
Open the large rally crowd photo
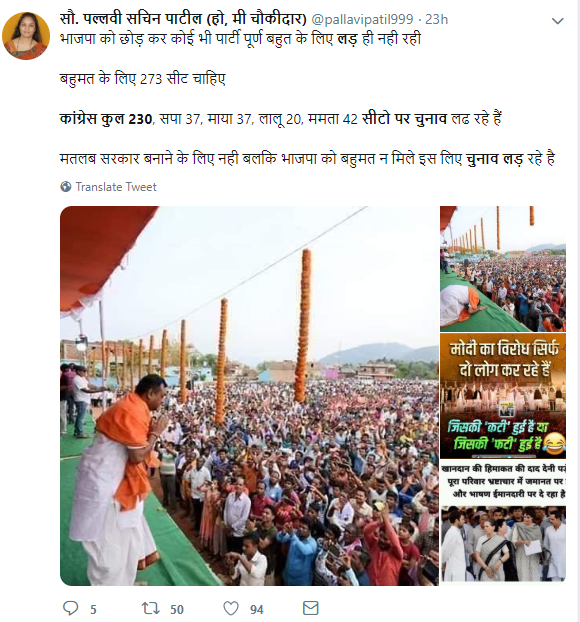[x=249, y=395]
